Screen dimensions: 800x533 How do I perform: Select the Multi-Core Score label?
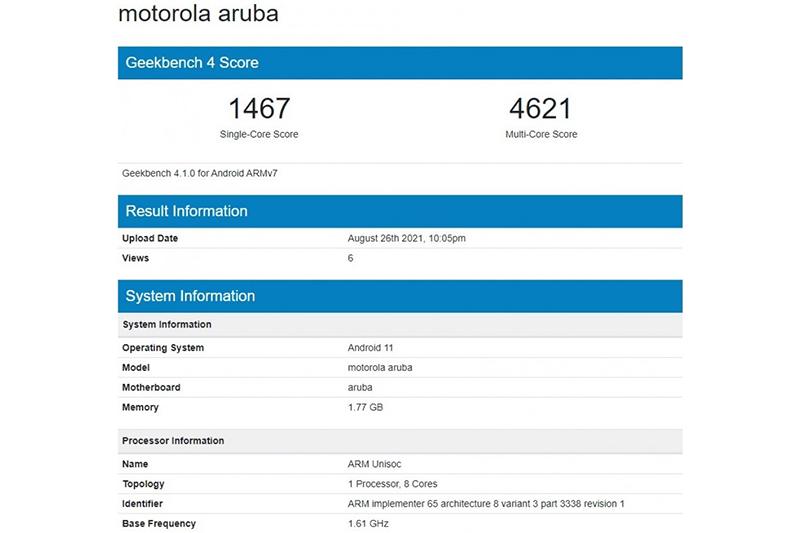tap(541, 134)
